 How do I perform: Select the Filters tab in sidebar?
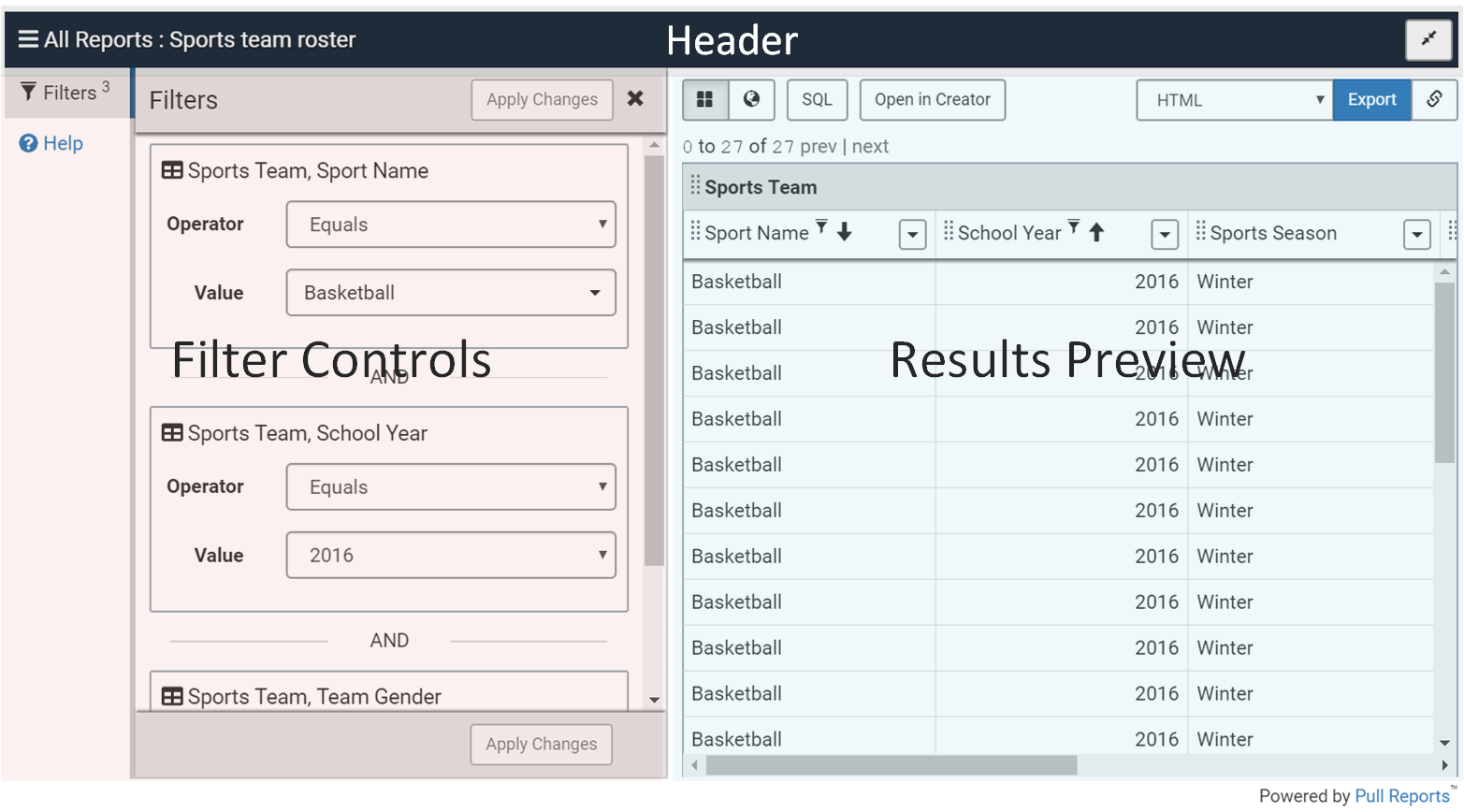pyautogui.click(x=65, y=93)
